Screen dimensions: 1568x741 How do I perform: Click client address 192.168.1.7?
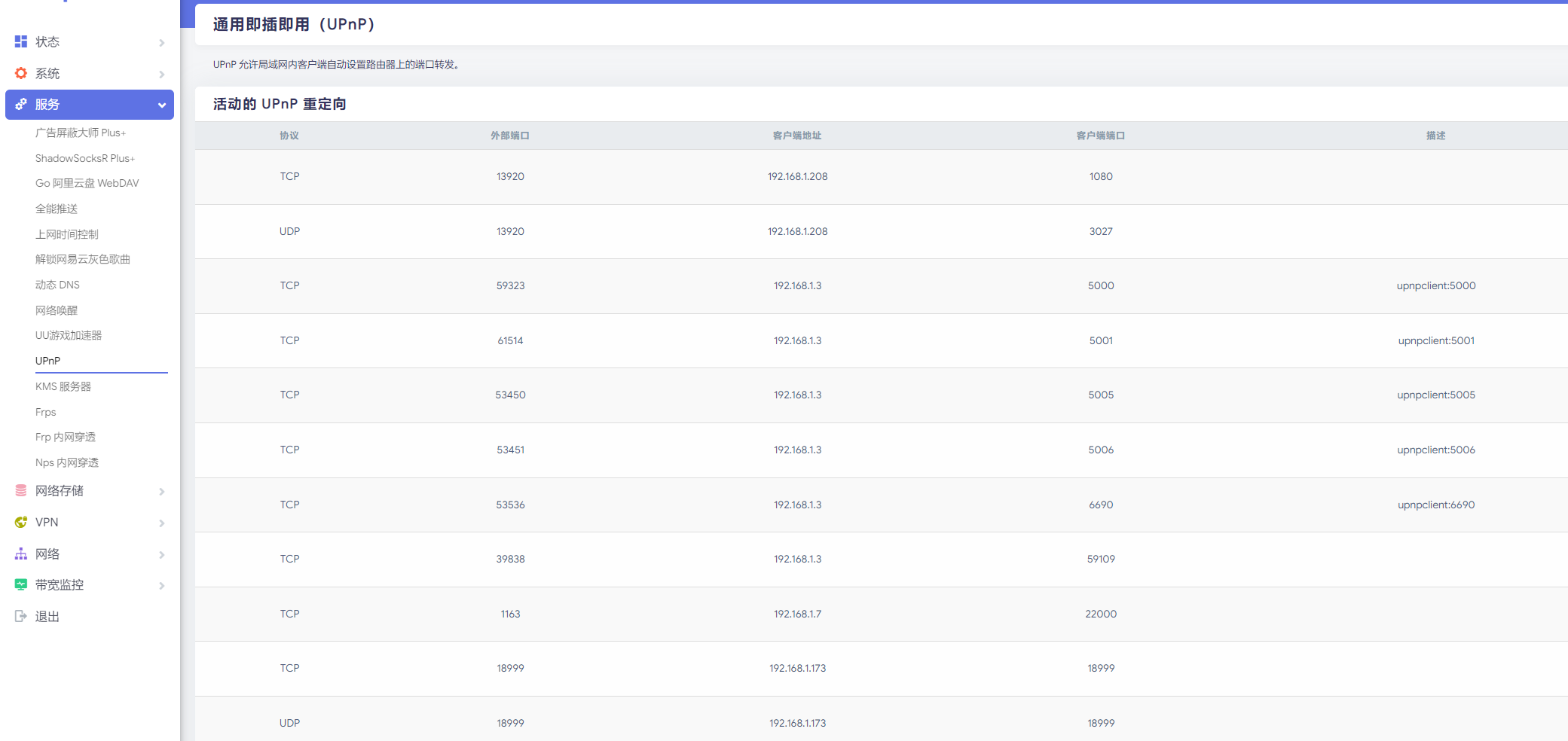pyautogui.click(x=797, y=614)
